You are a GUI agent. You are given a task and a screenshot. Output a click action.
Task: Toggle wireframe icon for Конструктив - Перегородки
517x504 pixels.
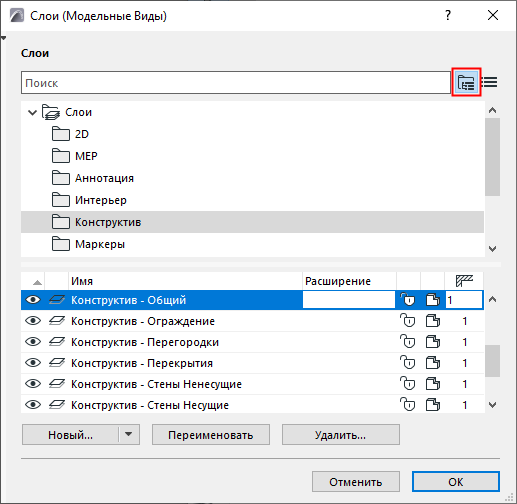pos(57,342)
